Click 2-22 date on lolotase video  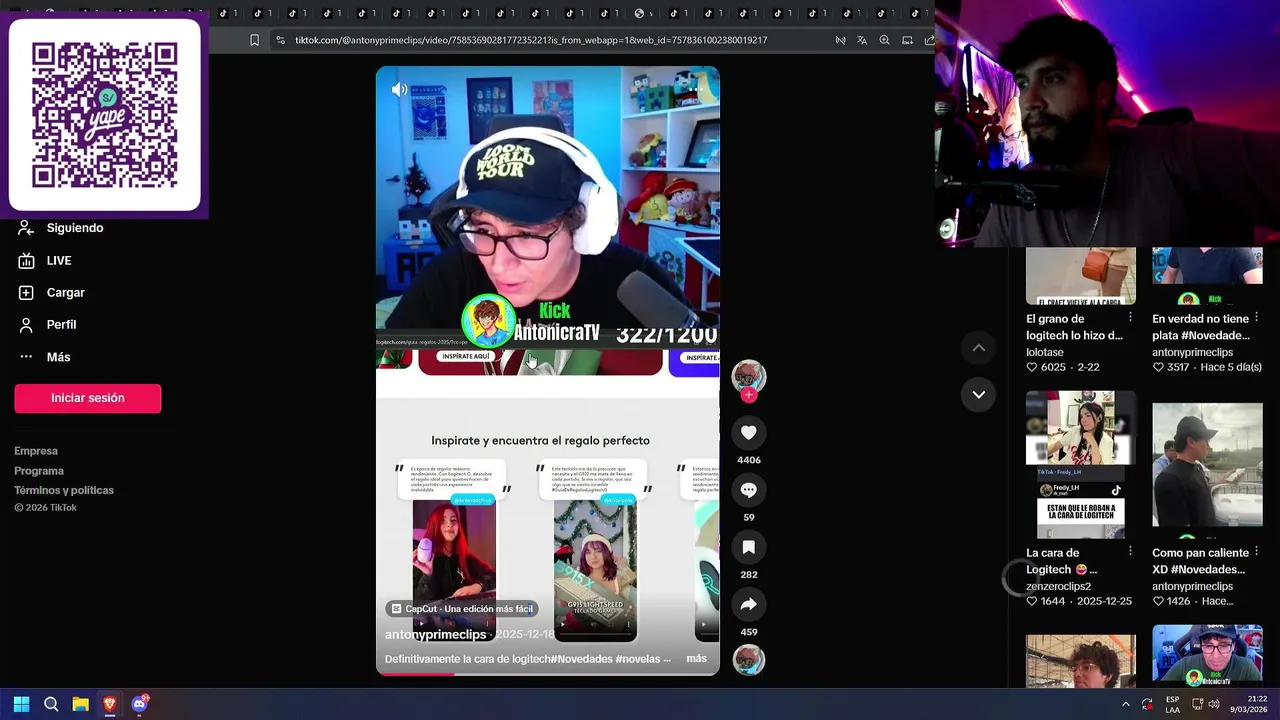[x=1088, y=368]
